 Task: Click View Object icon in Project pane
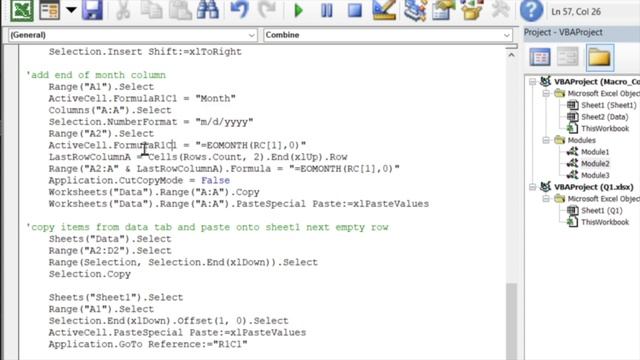coord(568,57)
